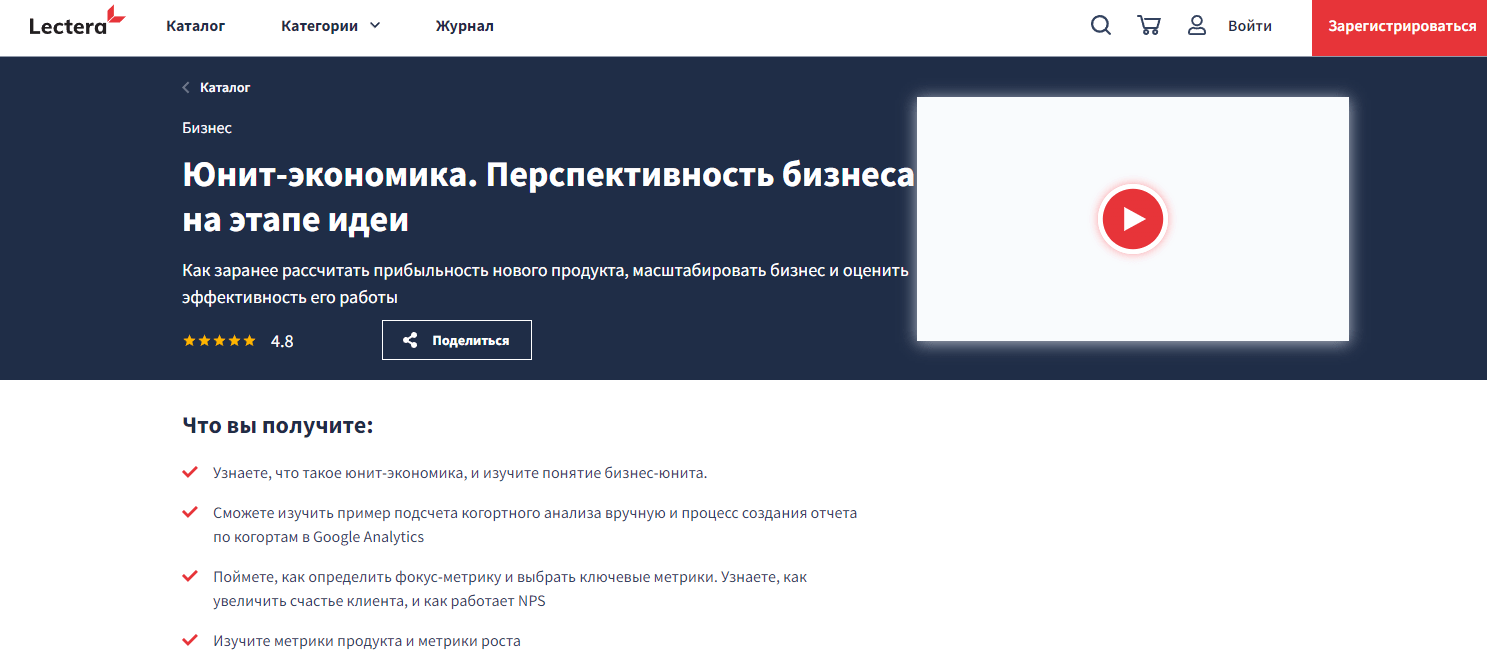This screenshot has width=1487, height=659.
Task: Click the 4.8 rating score
Action: click(282, 341)
